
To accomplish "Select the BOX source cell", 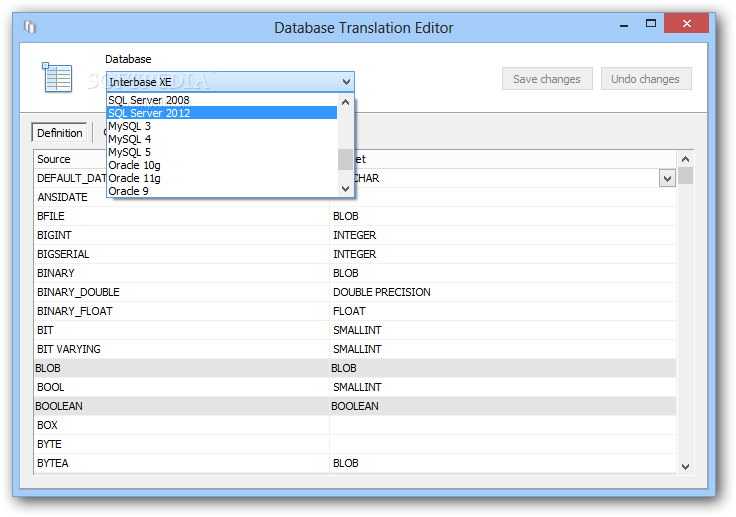I will pyautogui.click(x=181, y=425).
